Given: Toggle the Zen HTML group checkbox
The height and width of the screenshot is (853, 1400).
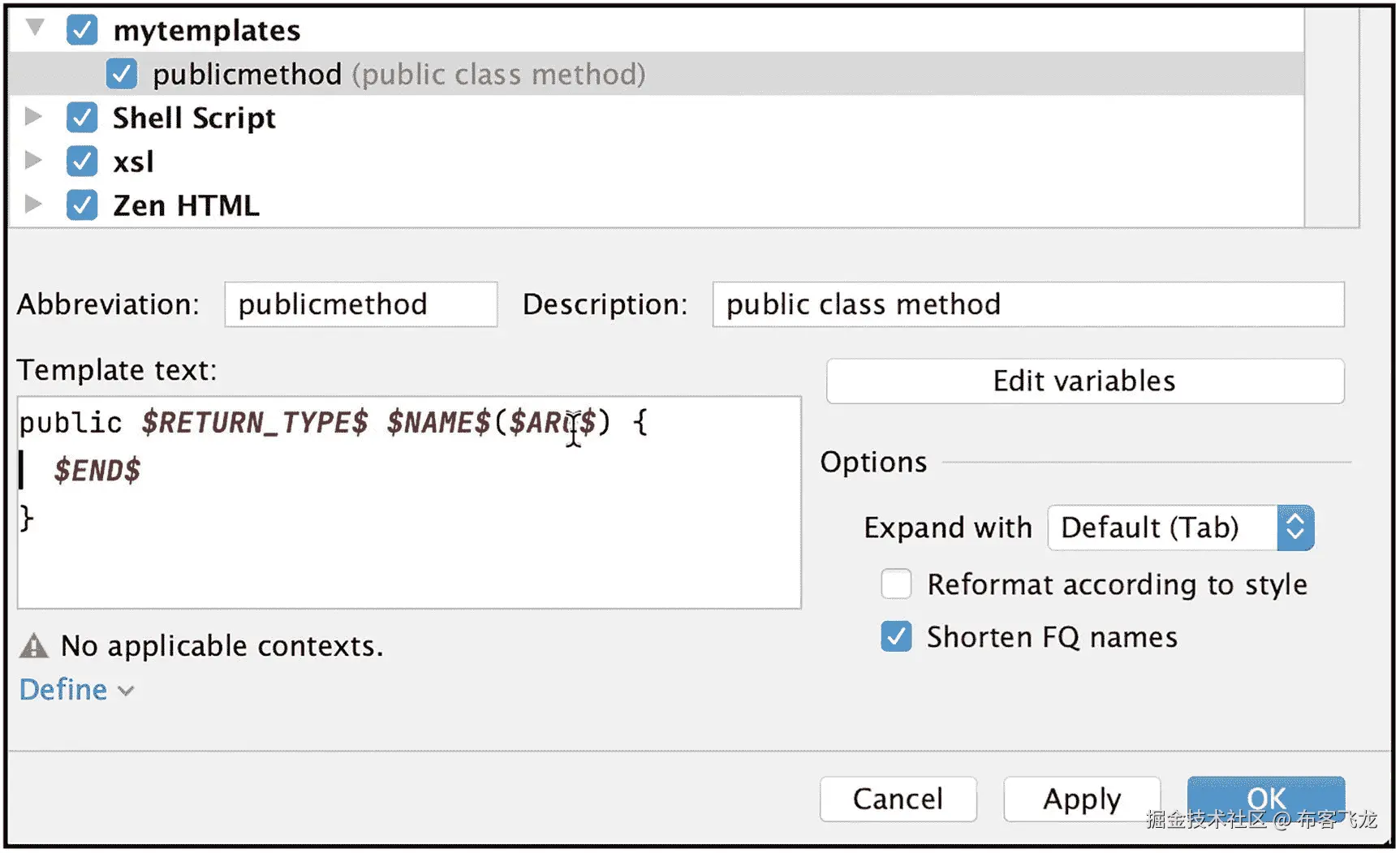Looking at the screenshot, I should (82, 205).
